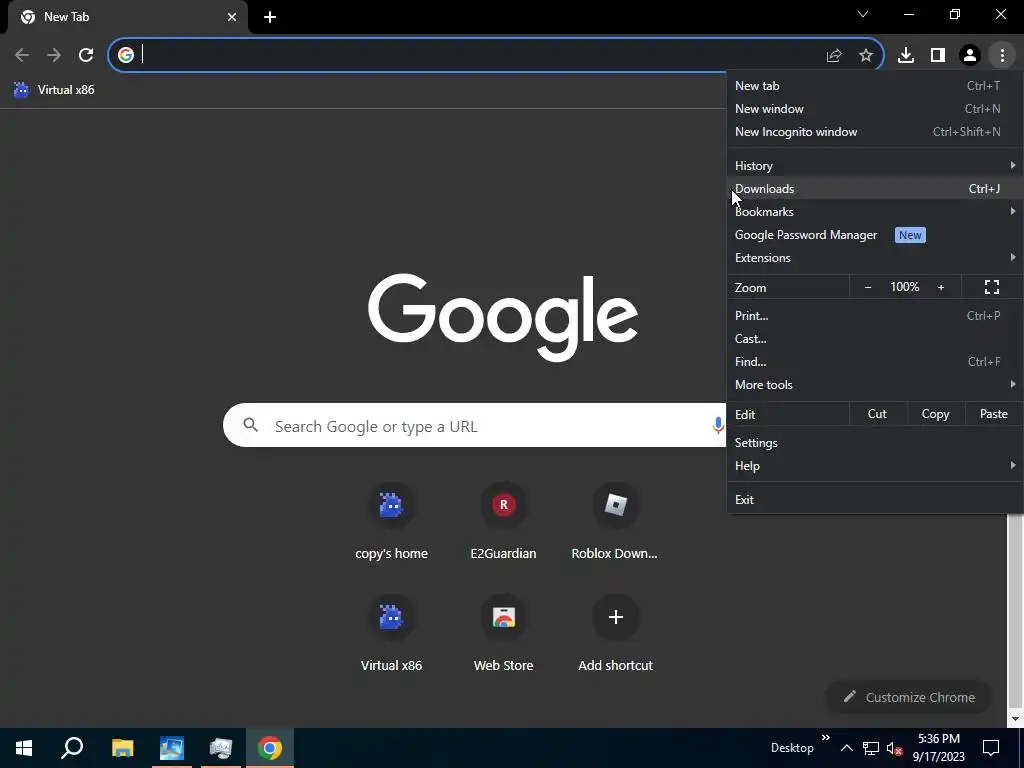Screen dimensions: 1024x768
Task: Open Google Password Manager
Action: tap(875, 235)
